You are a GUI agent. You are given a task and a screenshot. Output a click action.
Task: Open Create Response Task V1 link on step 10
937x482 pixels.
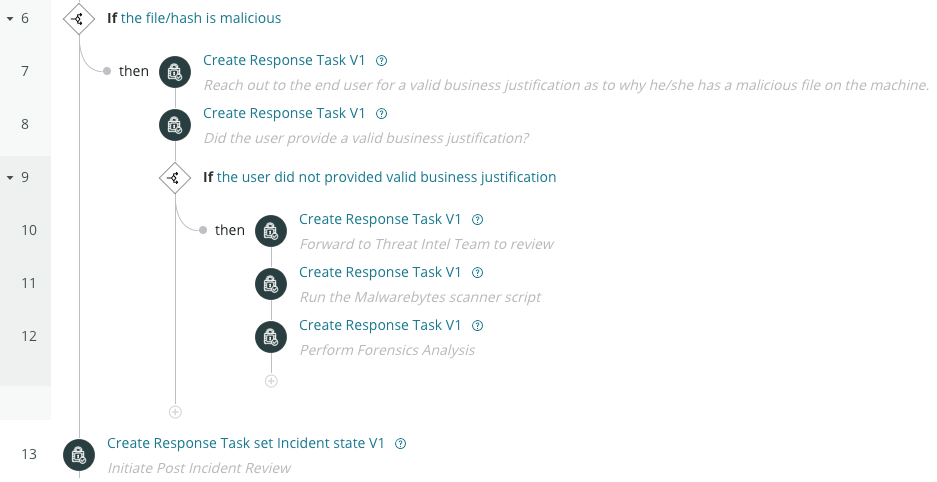380,219
